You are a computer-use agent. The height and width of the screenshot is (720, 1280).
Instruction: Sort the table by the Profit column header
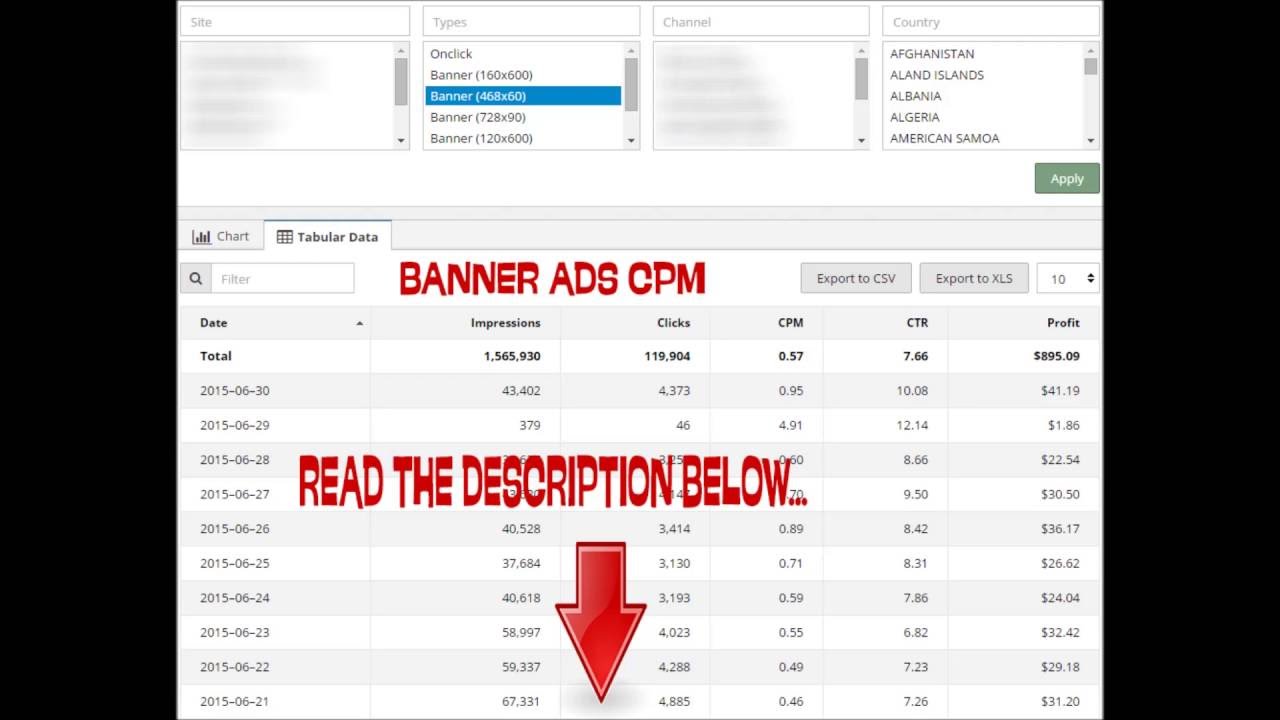(x=1062, y=323)
